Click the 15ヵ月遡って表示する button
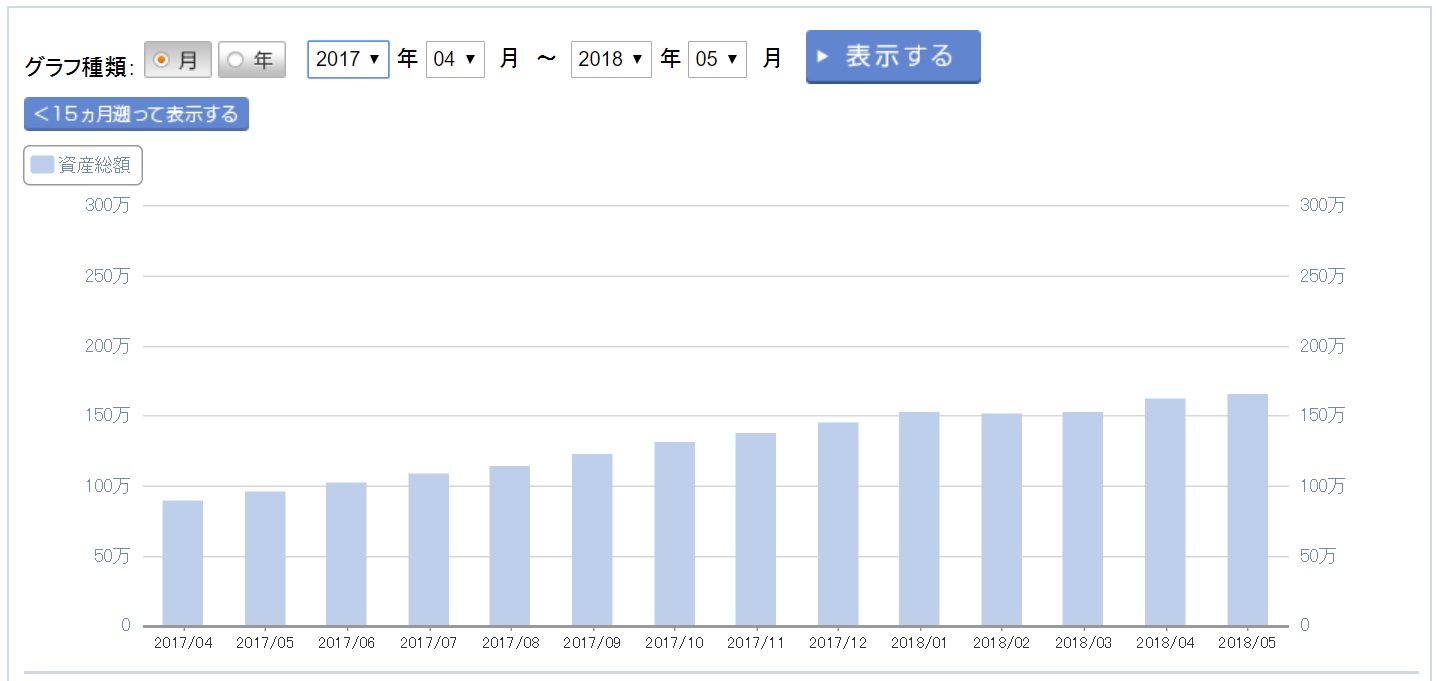This screenshot has width=1436, height=681. (x=136, y=114)
